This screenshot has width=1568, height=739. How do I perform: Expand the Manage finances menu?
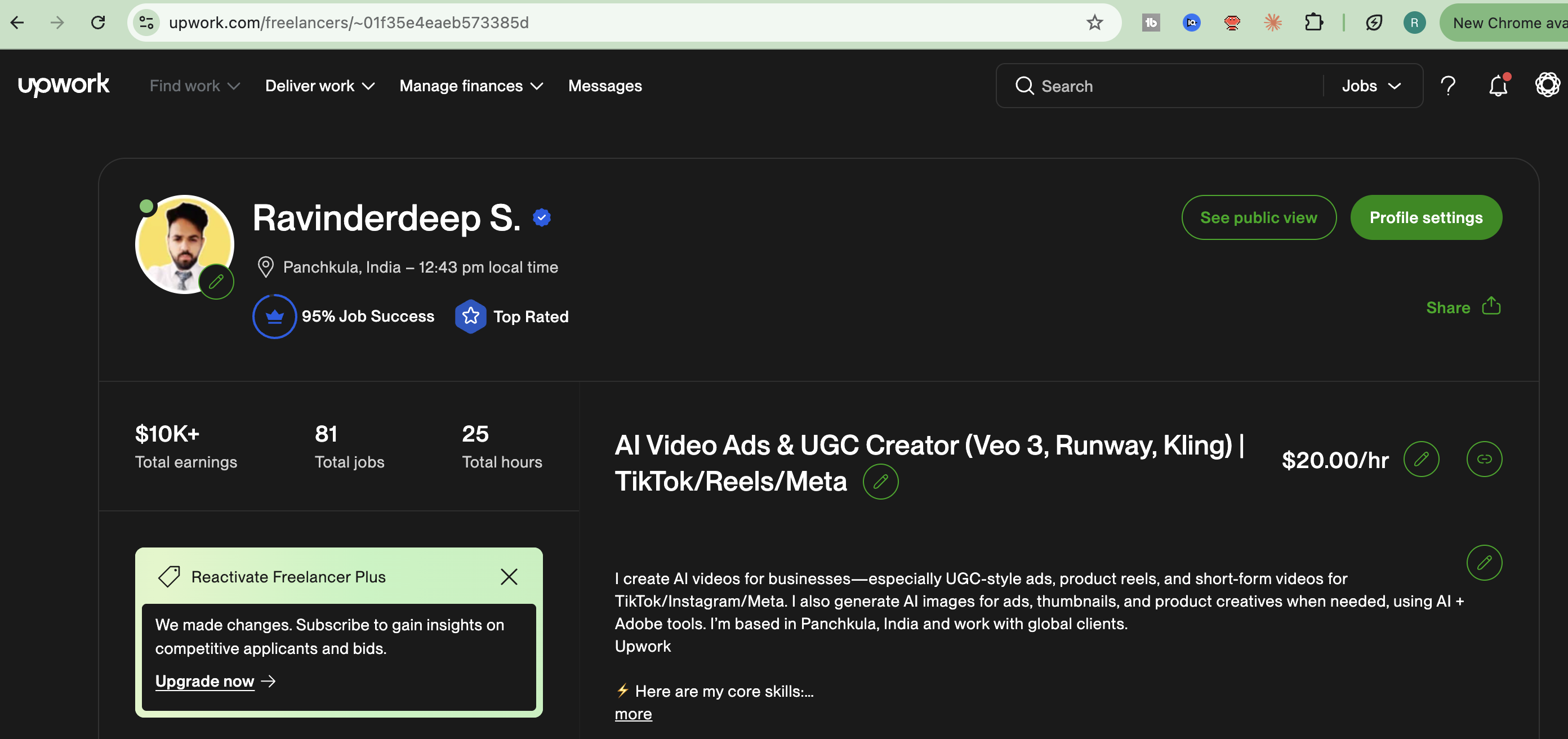[x=471, y=86]
